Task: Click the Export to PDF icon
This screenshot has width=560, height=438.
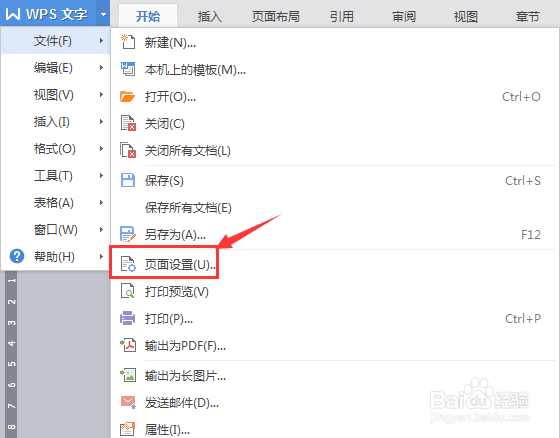Action: [128, 345]
